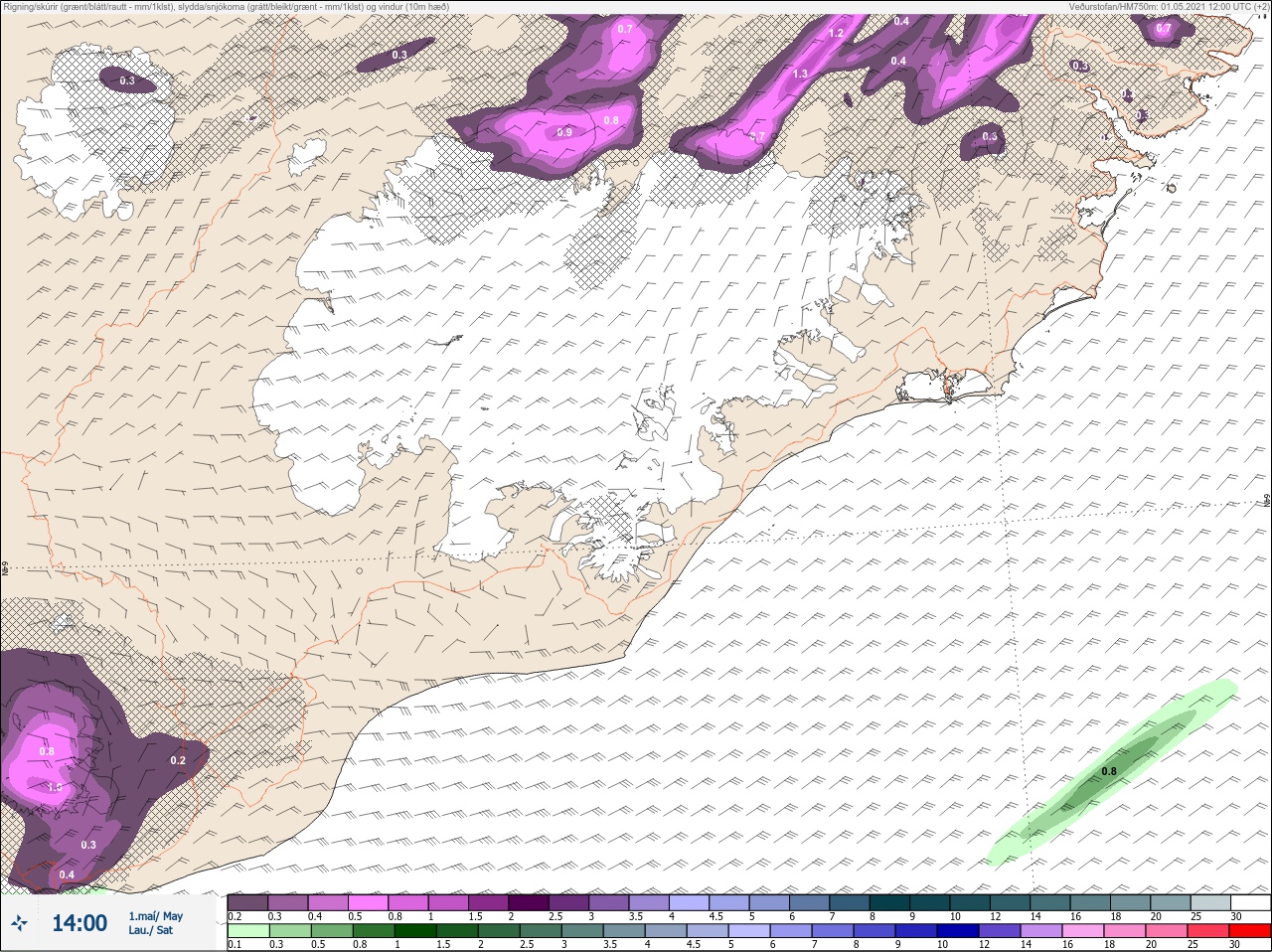Click the 'Lau./ Sat' weekday label

click(x=151, y=931)
